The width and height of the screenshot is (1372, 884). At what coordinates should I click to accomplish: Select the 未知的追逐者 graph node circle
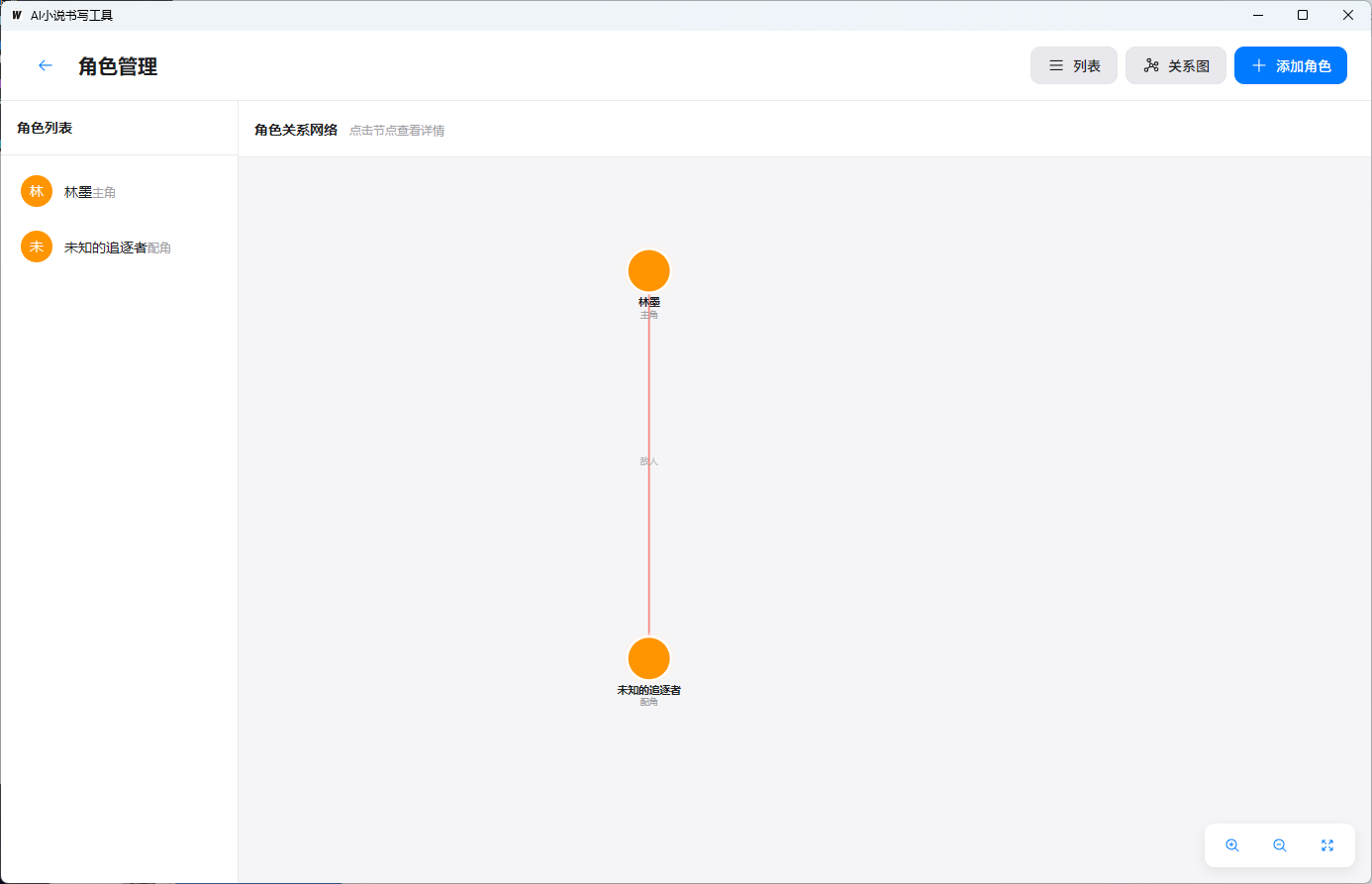pos(648,658)
